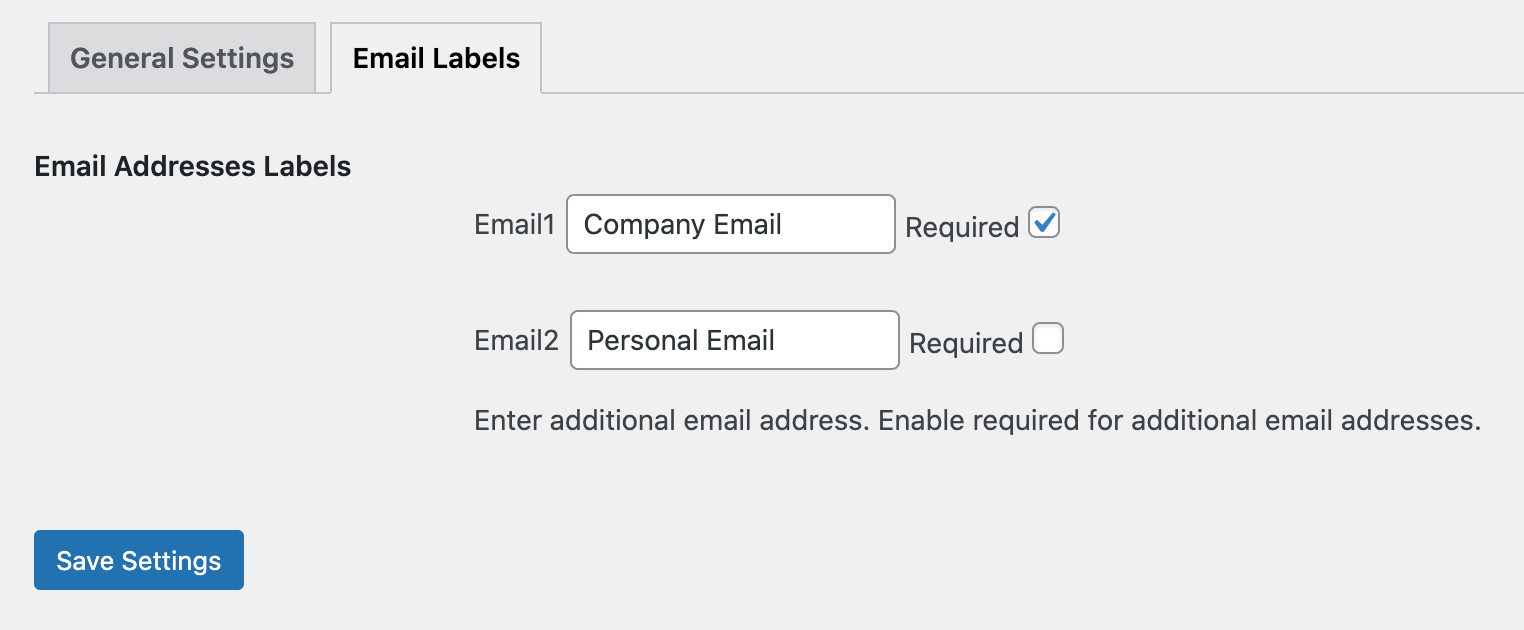Click the Email1 field label text

coord(513,224)
